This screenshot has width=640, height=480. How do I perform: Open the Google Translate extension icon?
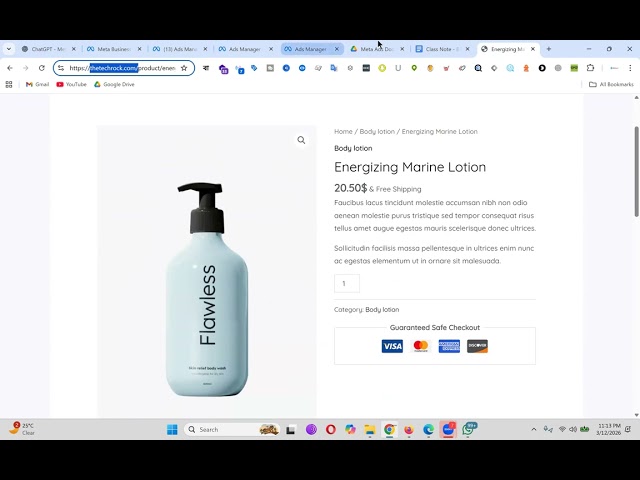click(334, 68)
